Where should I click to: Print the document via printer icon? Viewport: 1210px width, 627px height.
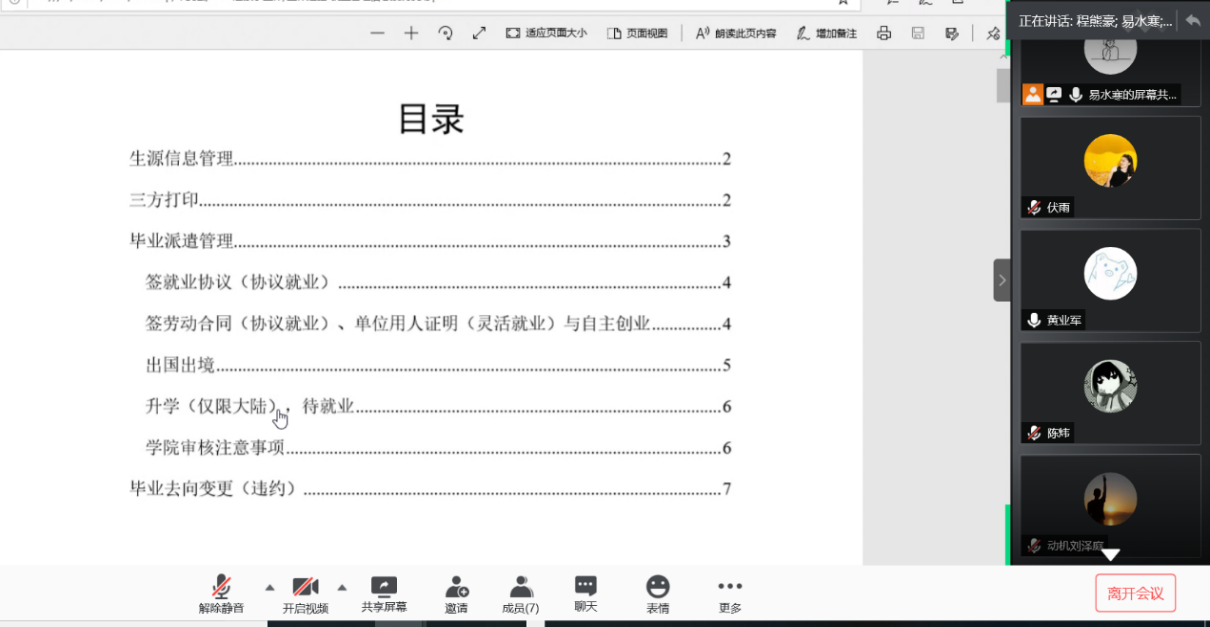(x=884, y=32)
